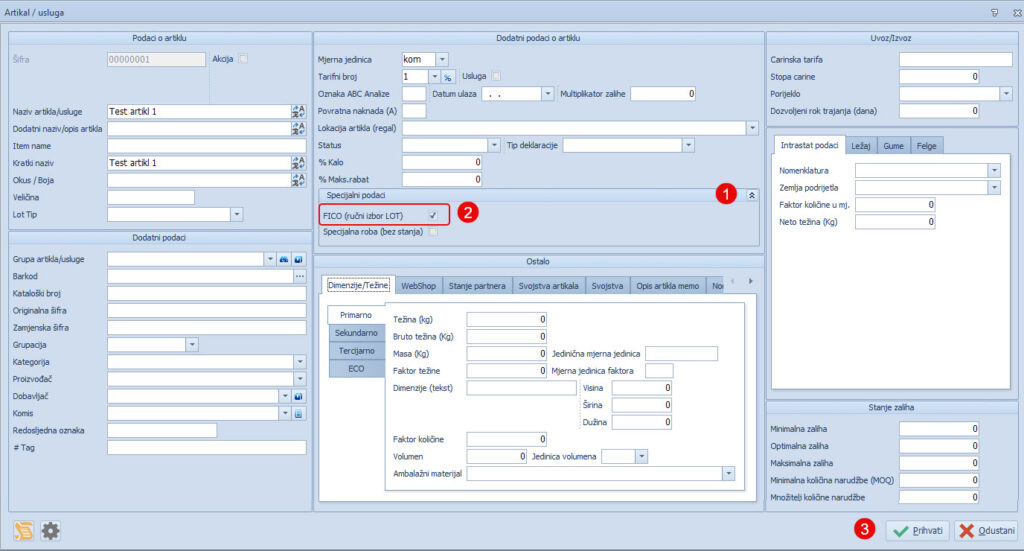
Task: Click translate icon beside Naziv artikla/usluge field
Action: (298, 111)
